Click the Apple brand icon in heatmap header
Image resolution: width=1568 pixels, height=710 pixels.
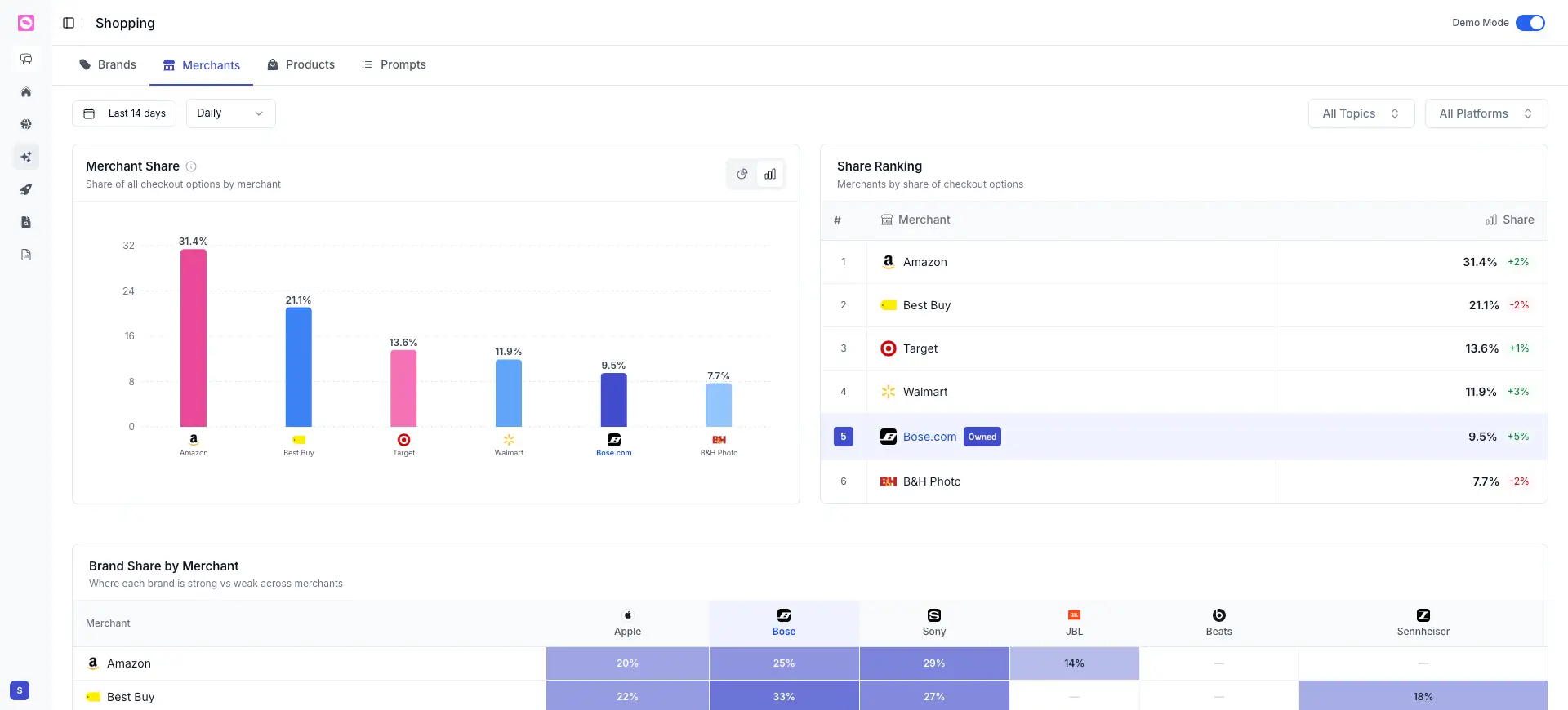click(x=627, y=615)
